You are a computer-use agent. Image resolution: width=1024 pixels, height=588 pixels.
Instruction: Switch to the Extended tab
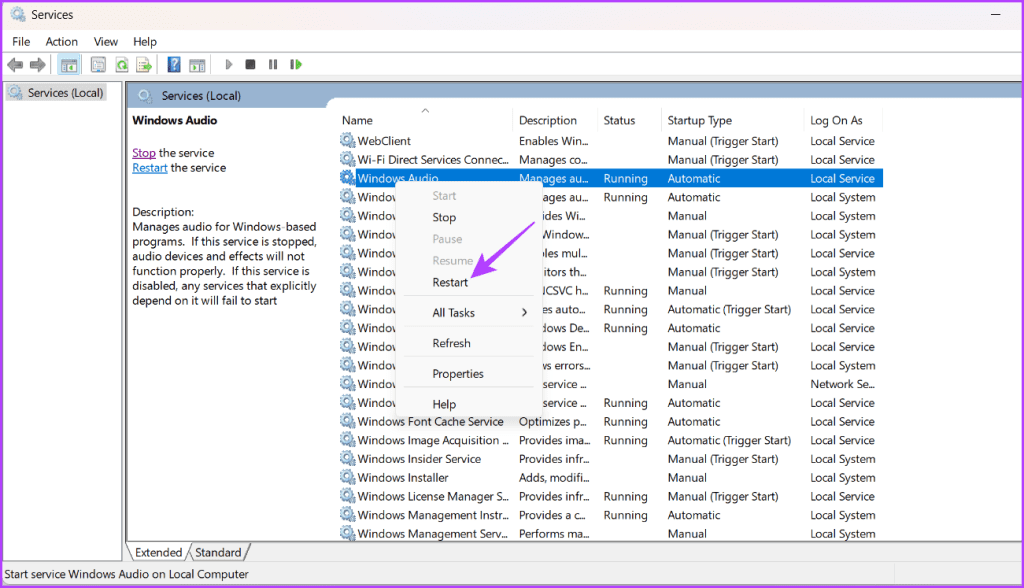pos(159,553)
